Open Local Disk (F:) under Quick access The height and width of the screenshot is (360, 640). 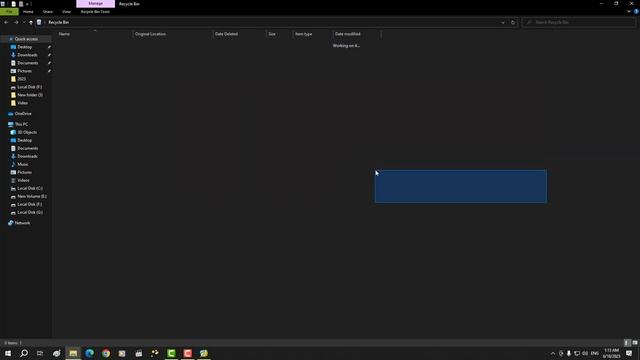pyautogui.click(x=29, y=87)
